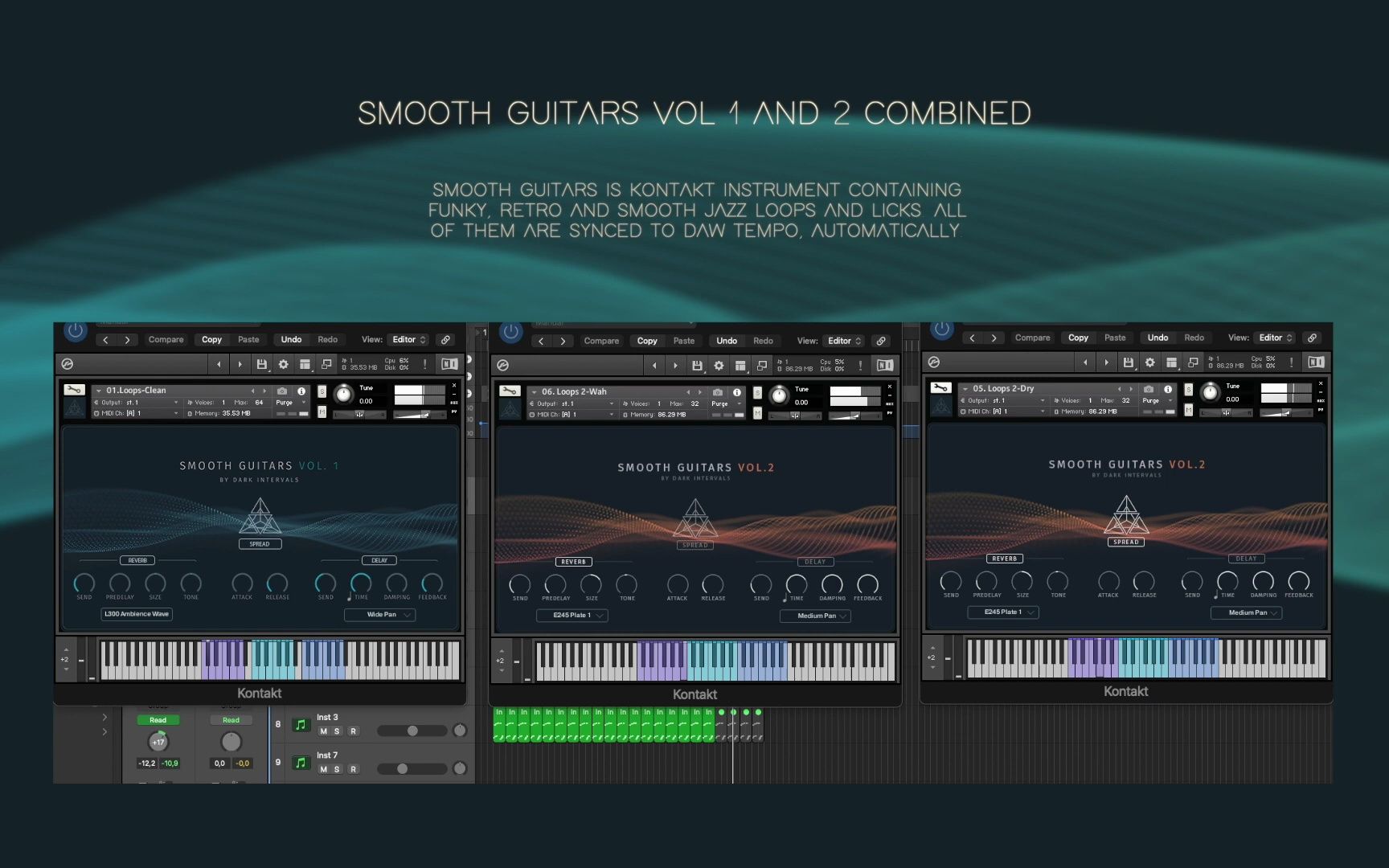Switch the Read automation mode on Inst 3
Screen dimensions: 1389x868
pyautogui.click(x=158, y=719)
